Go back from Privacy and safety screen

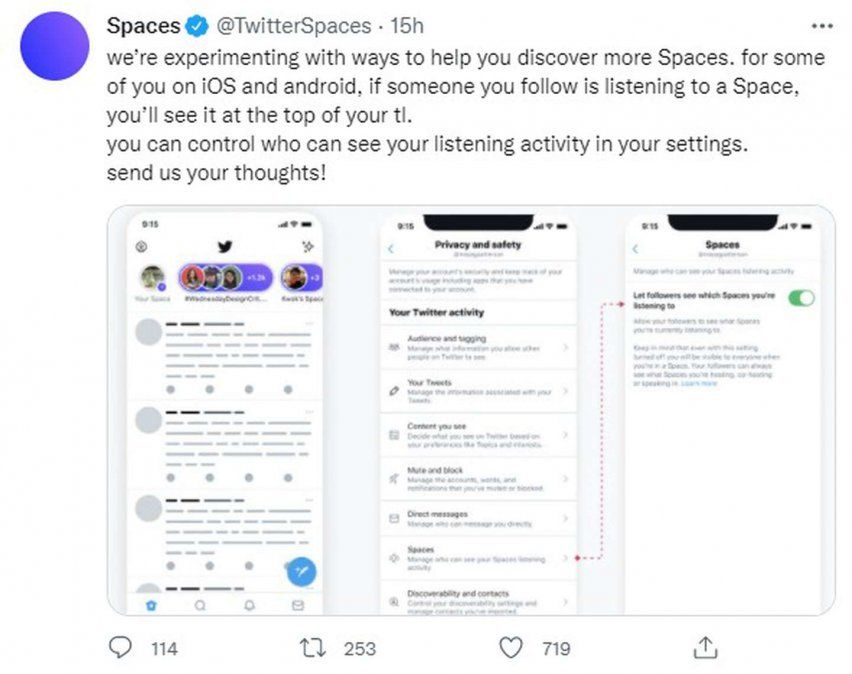[x=391, y=248]
